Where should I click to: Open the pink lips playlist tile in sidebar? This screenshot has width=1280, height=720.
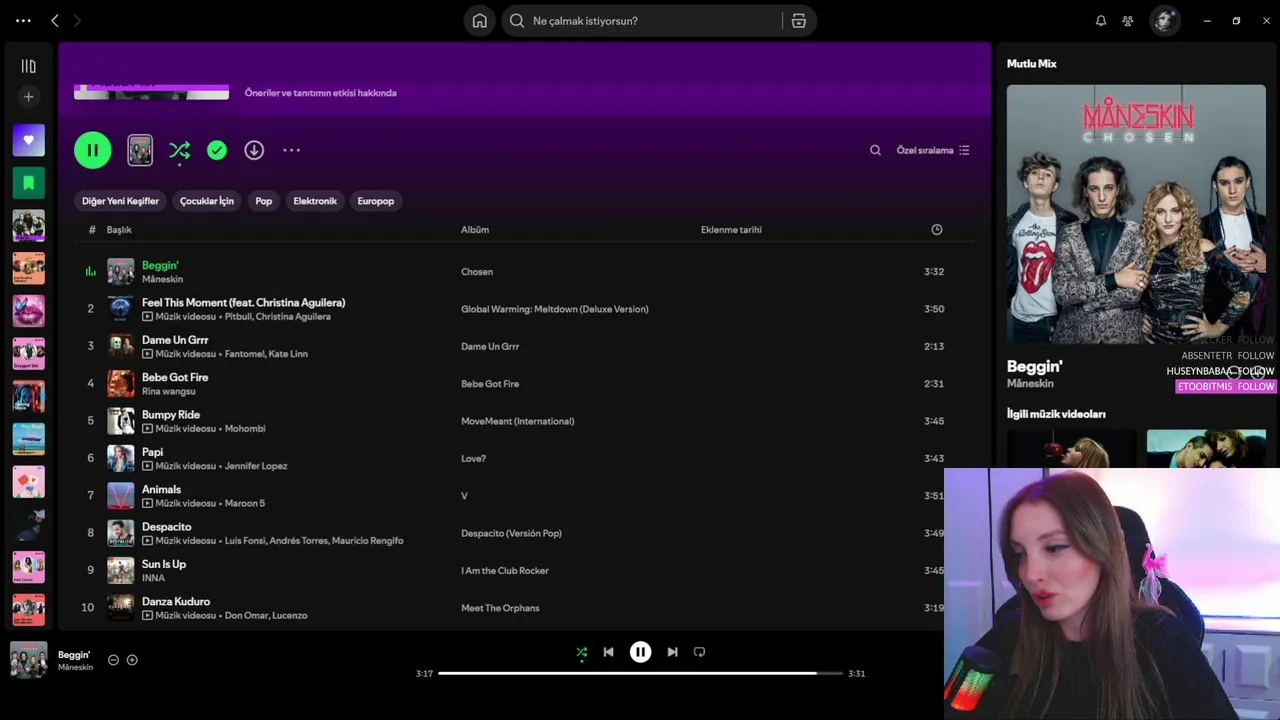click(28, 311)
